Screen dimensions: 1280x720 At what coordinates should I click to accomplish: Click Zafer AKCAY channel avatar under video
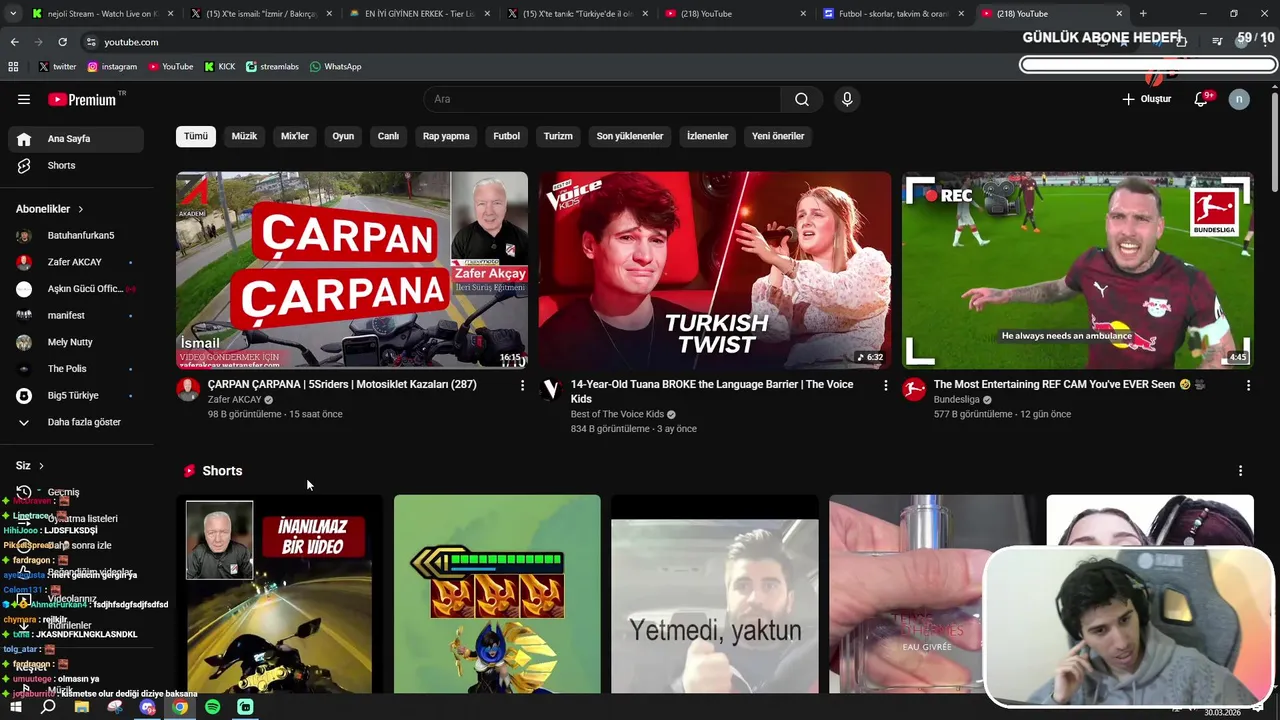[x=188, y=389]
